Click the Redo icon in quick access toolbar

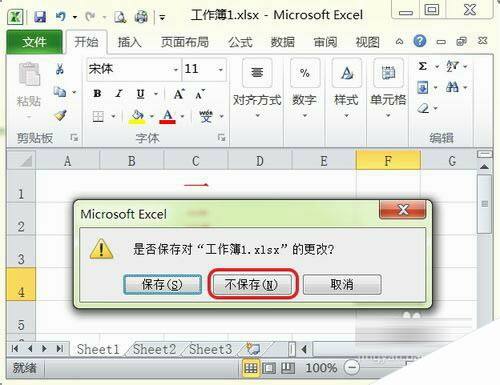[x=90, y=16]
